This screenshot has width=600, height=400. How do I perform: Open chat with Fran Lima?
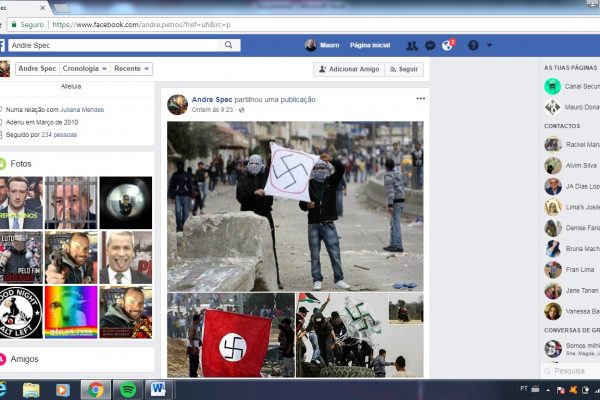572,269
